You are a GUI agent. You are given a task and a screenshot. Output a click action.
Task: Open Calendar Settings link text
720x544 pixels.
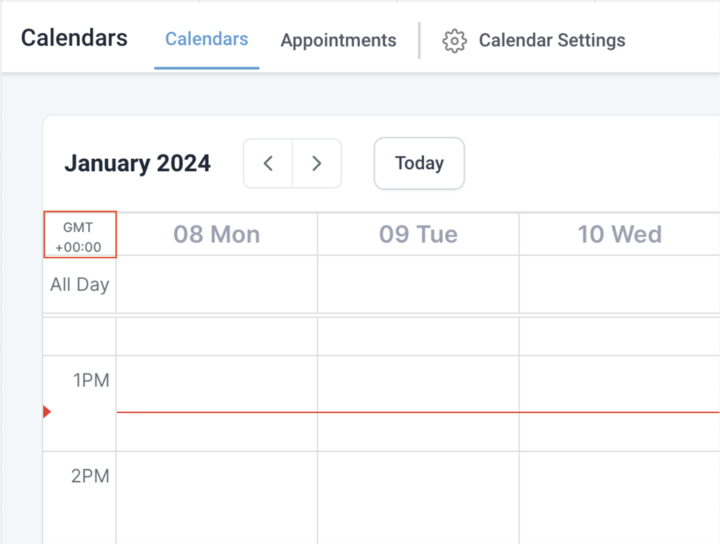pos(552,40)
